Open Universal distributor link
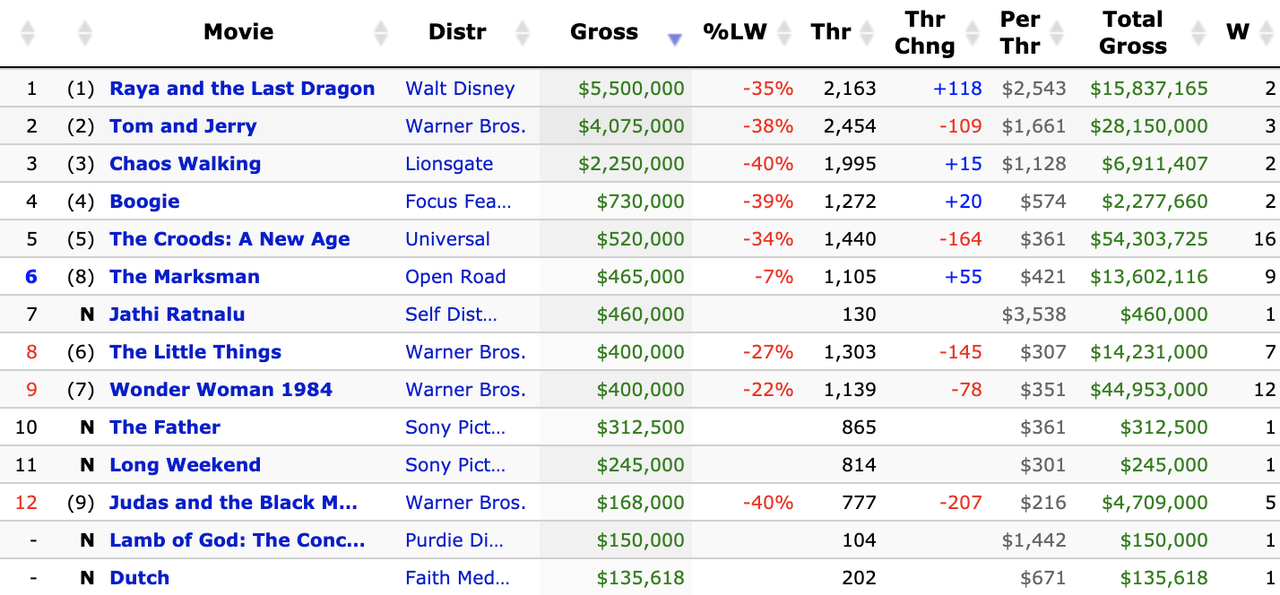 [x=448, y=239]
